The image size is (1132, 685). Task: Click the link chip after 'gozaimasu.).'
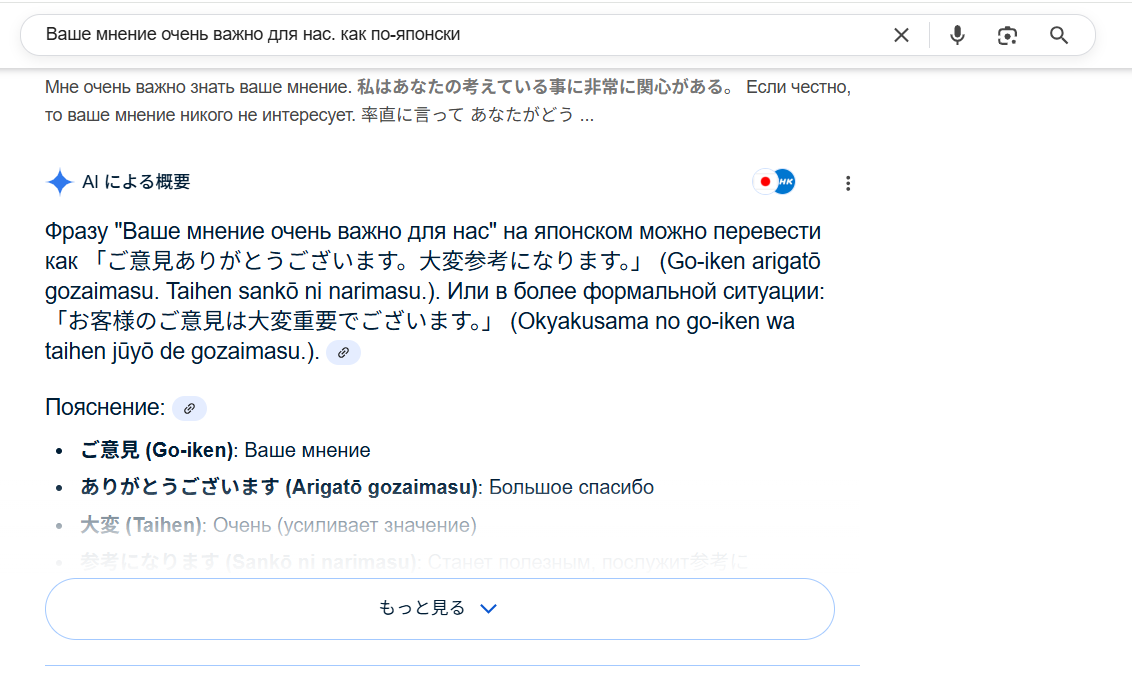coord(343,353)
